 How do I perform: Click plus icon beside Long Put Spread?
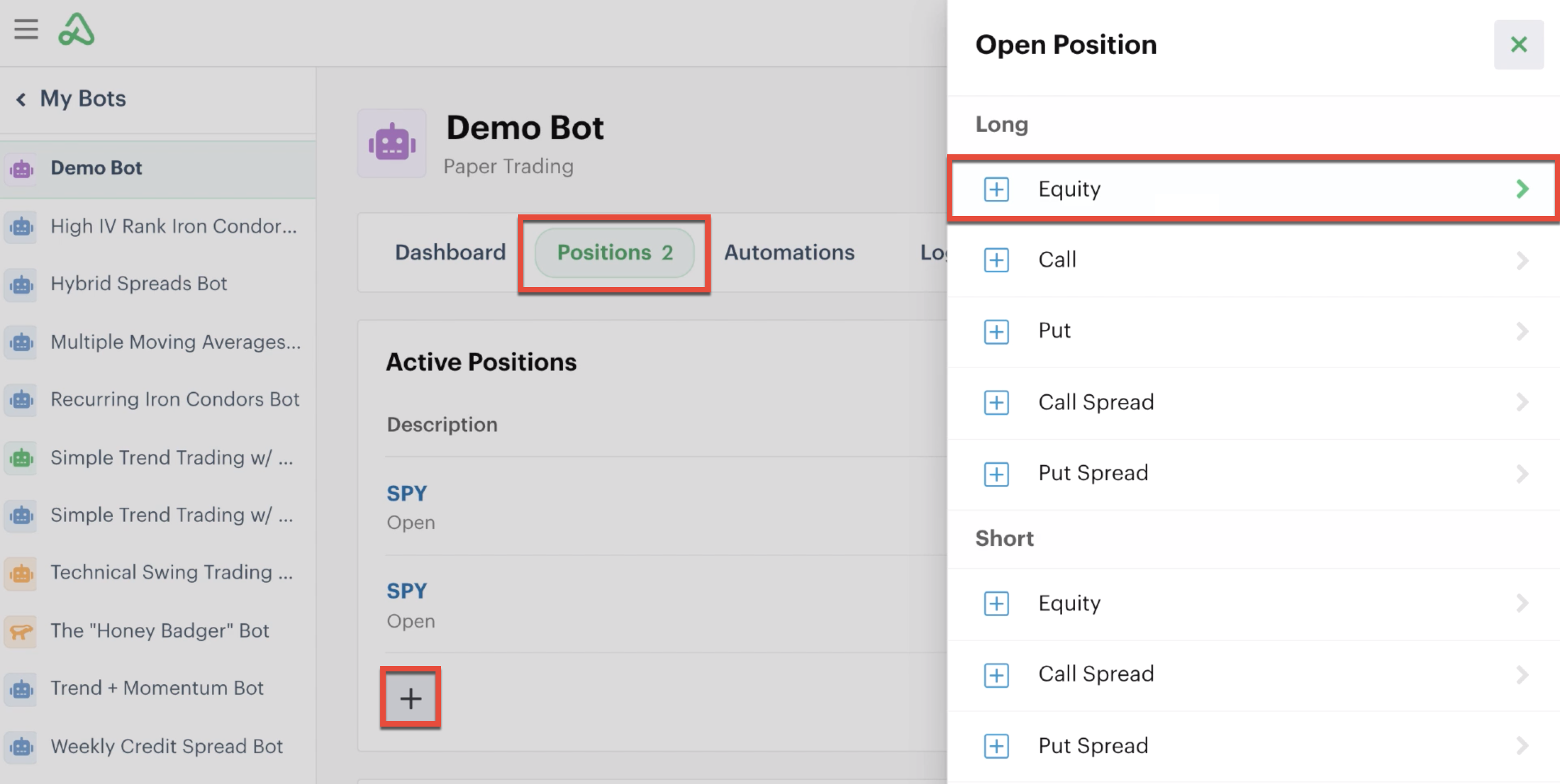[x=996, y=474]
